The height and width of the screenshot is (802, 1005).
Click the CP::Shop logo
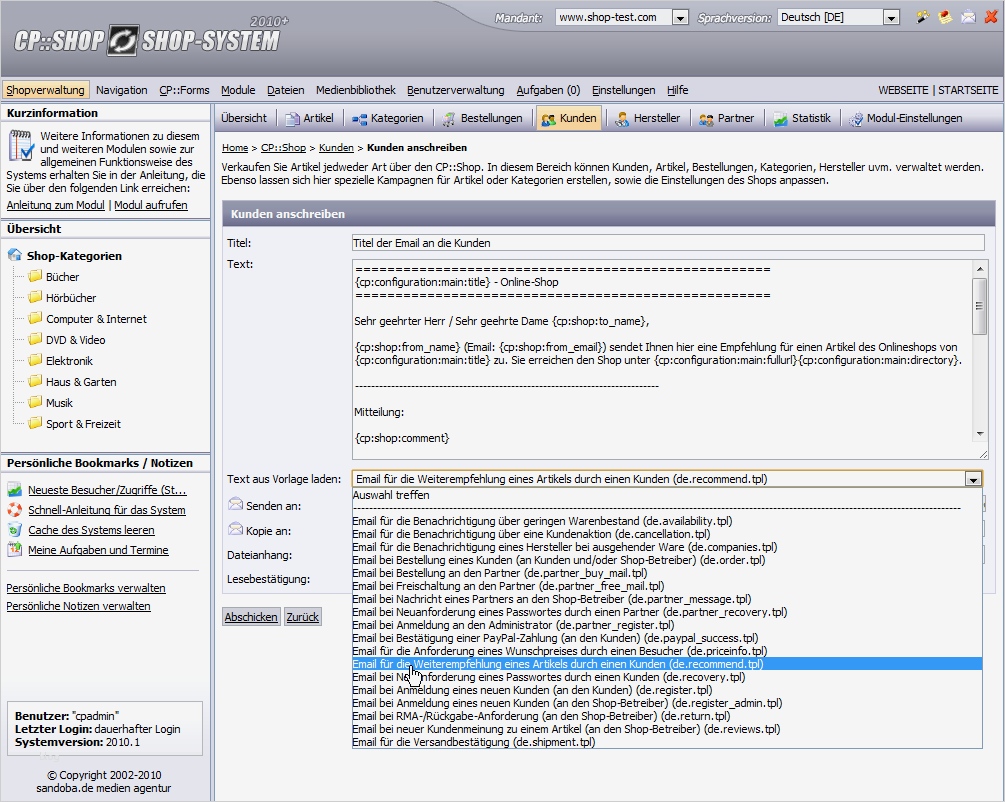(147, 40)
